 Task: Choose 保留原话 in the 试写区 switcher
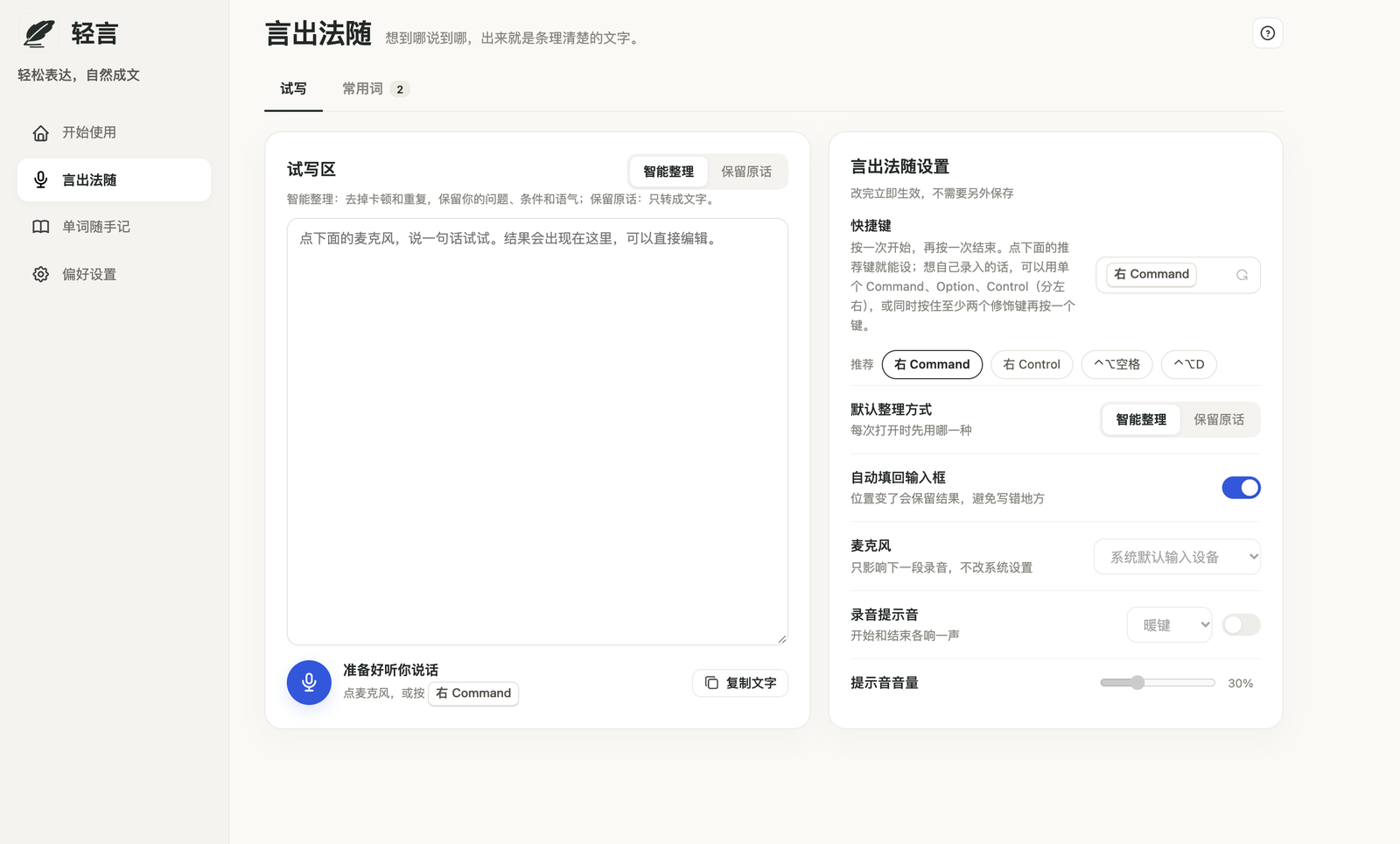coord(746,172)
